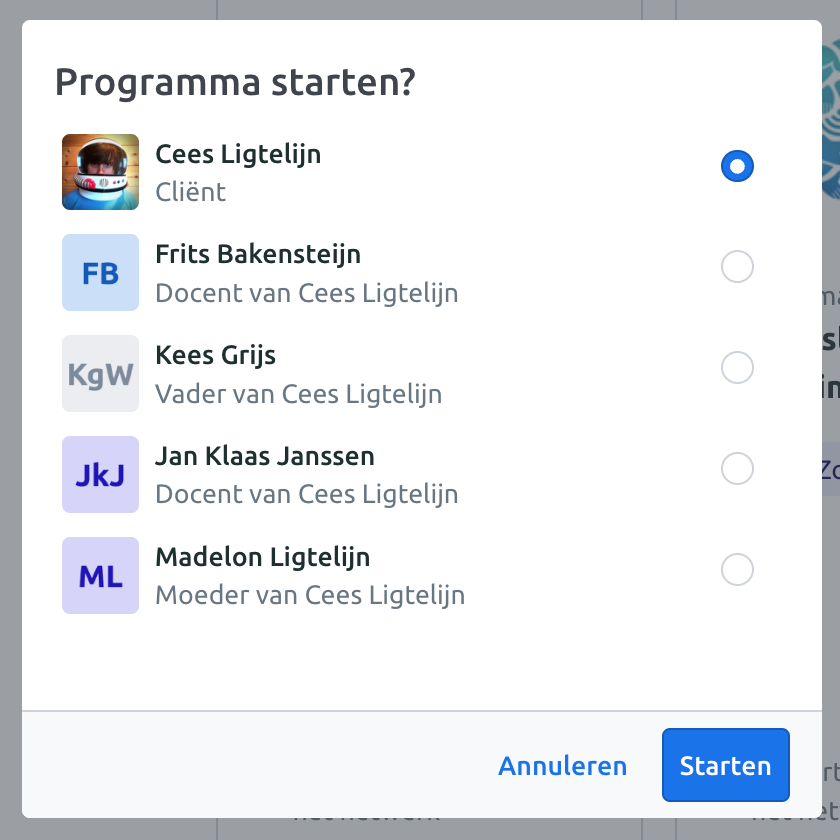840x840 pixels.
Task: Click the 'Vader van Cees Ligtelijn' label
Action: 299,394
